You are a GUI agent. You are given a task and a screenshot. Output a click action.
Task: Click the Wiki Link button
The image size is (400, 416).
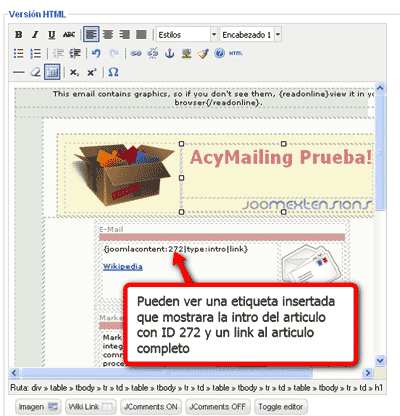[90, 407]
